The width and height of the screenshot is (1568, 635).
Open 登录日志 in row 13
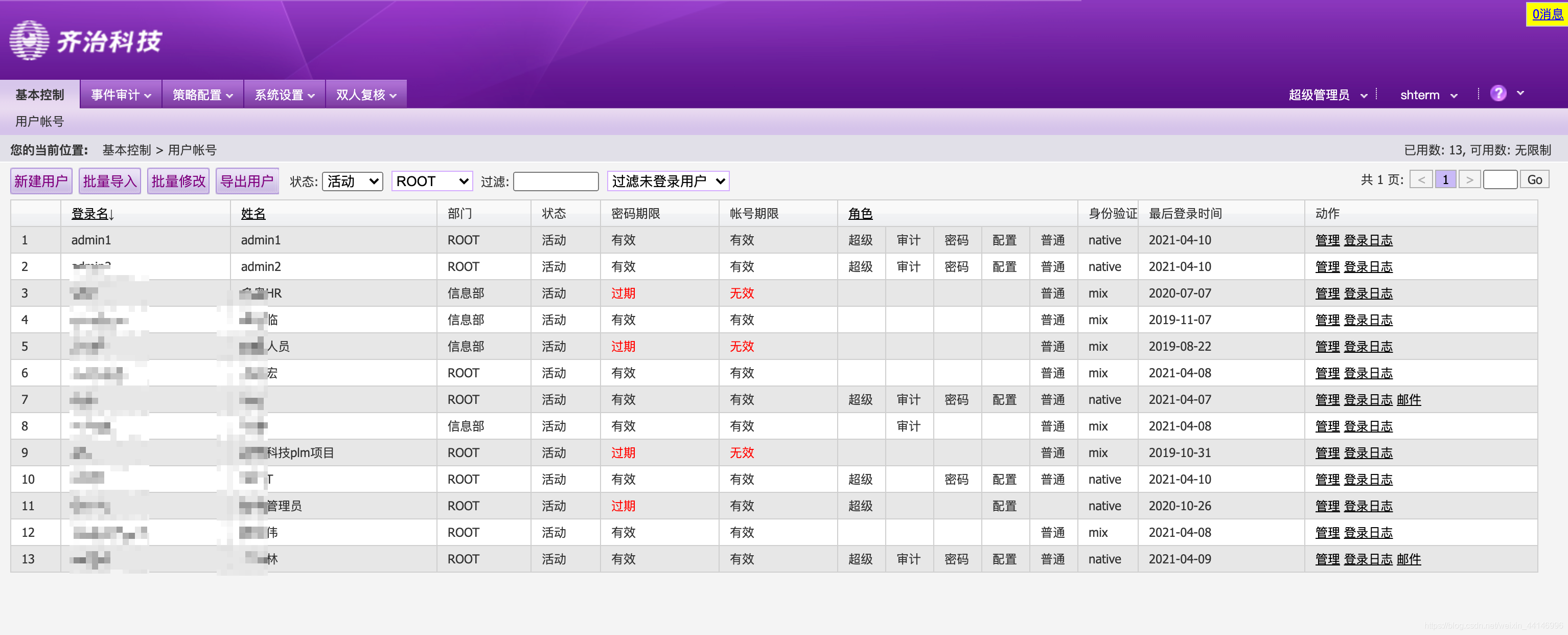[1368, 559]
